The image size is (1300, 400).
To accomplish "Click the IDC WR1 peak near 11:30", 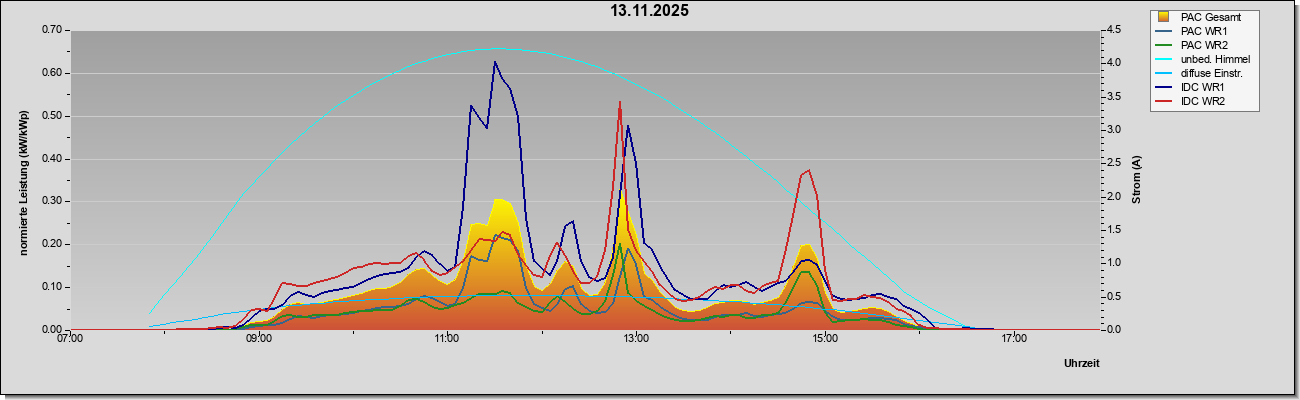I will (x=495, y=62).
